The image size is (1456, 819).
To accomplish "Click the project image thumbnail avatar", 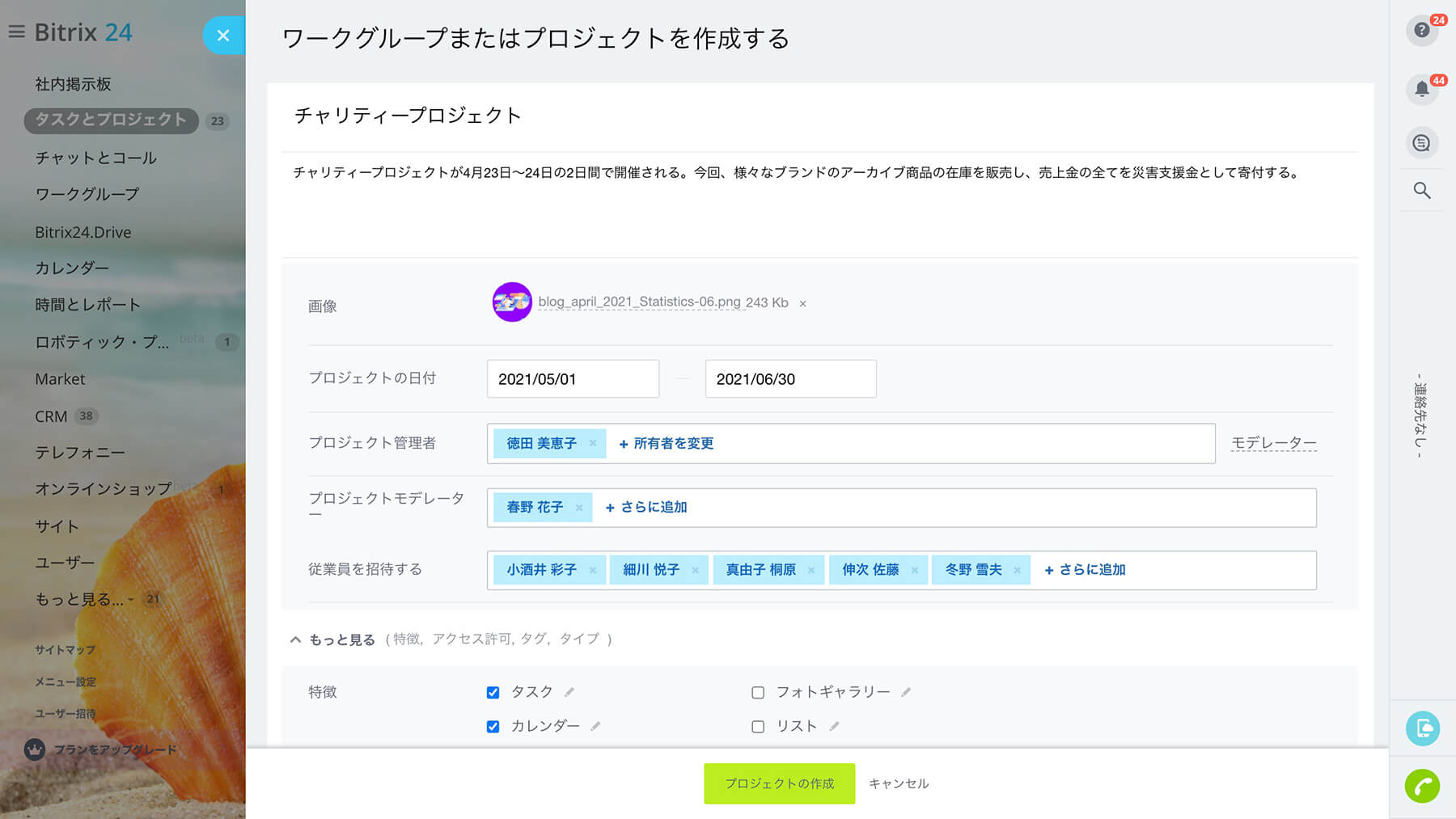I will click(512, 302).
